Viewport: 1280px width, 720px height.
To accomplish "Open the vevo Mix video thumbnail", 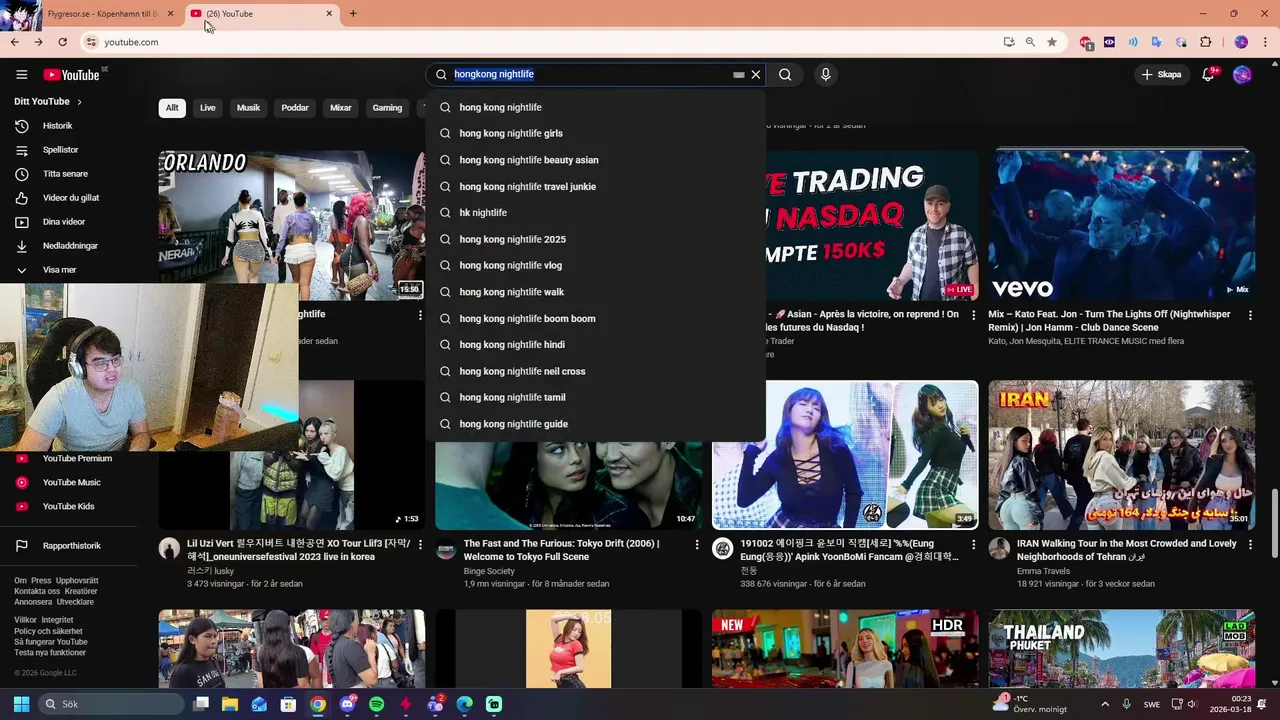I will (1122, 225).
